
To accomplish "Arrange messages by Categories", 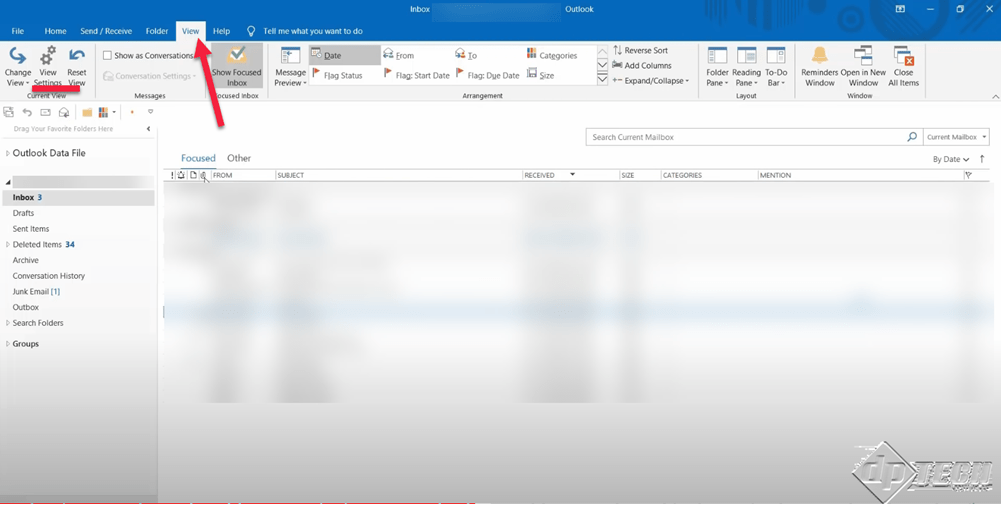I will [x=552, y=56].
